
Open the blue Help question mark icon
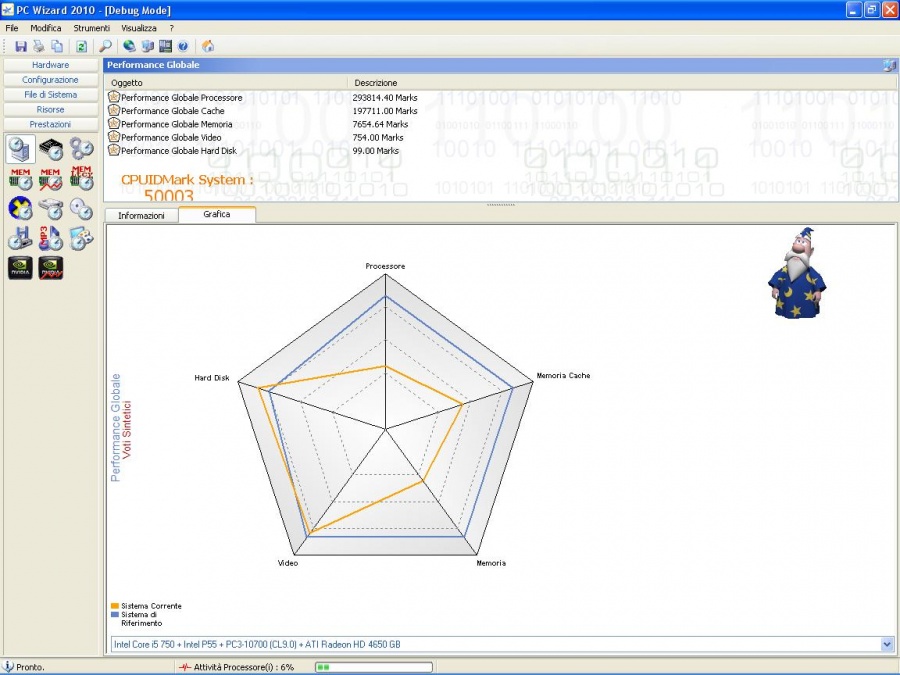coord(183,46)
